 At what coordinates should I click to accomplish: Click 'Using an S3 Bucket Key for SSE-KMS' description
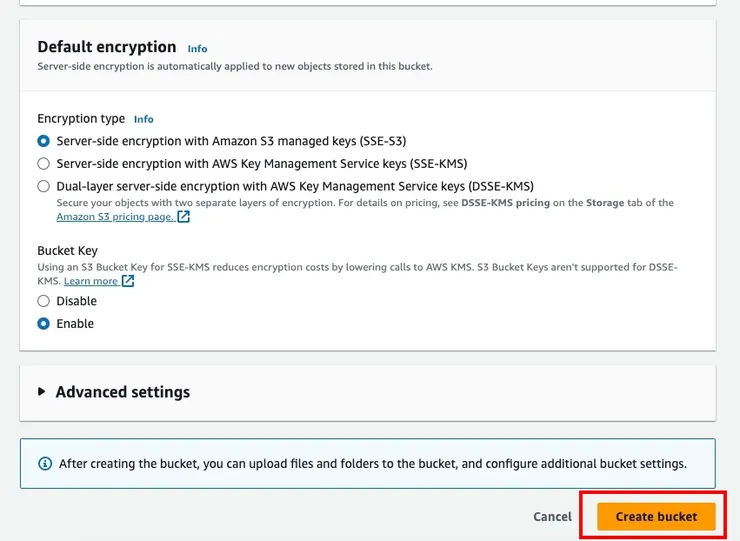coord(357,274)
